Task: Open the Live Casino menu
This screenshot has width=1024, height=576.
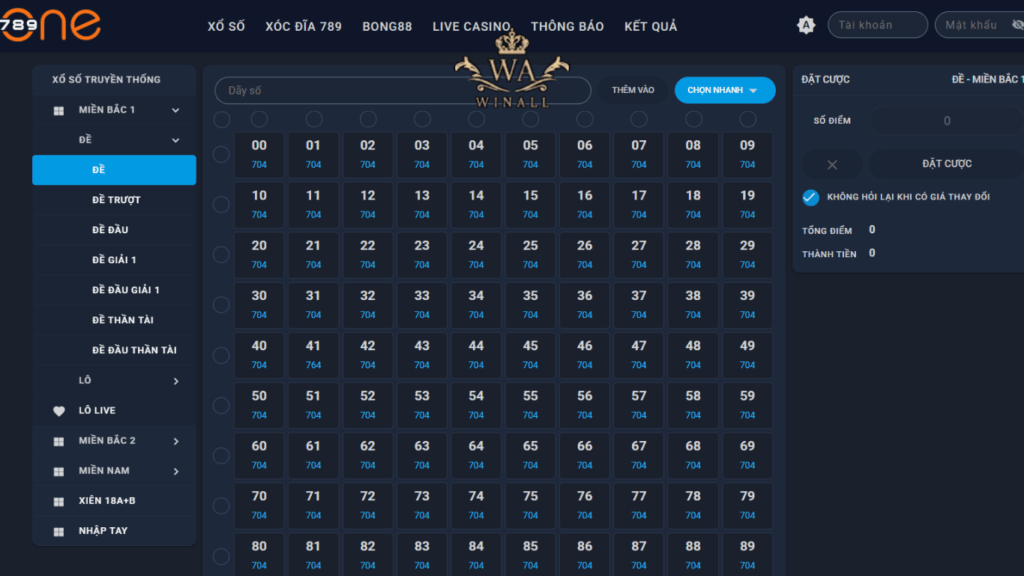Action: pos(471,27)
